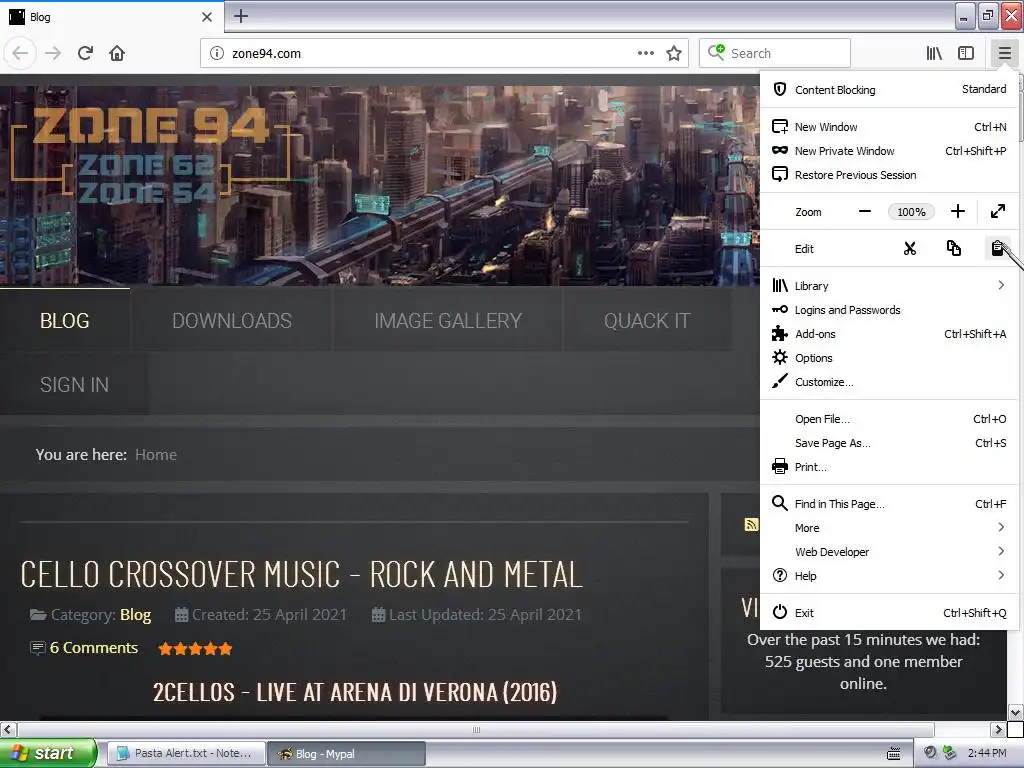
Task: Open the 6 Comments link
Action: tap(93, 648)
